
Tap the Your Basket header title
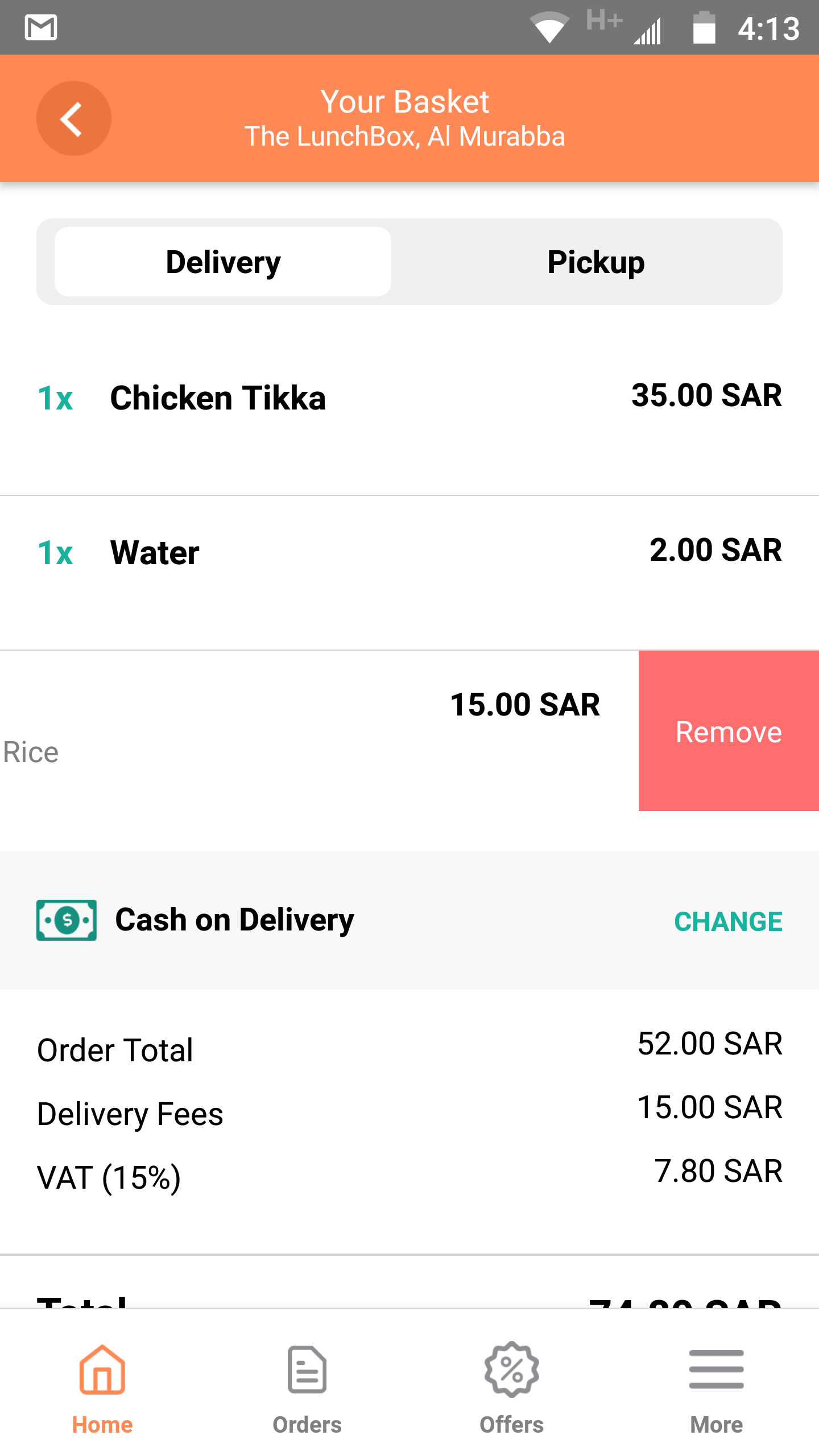[405, 102]
